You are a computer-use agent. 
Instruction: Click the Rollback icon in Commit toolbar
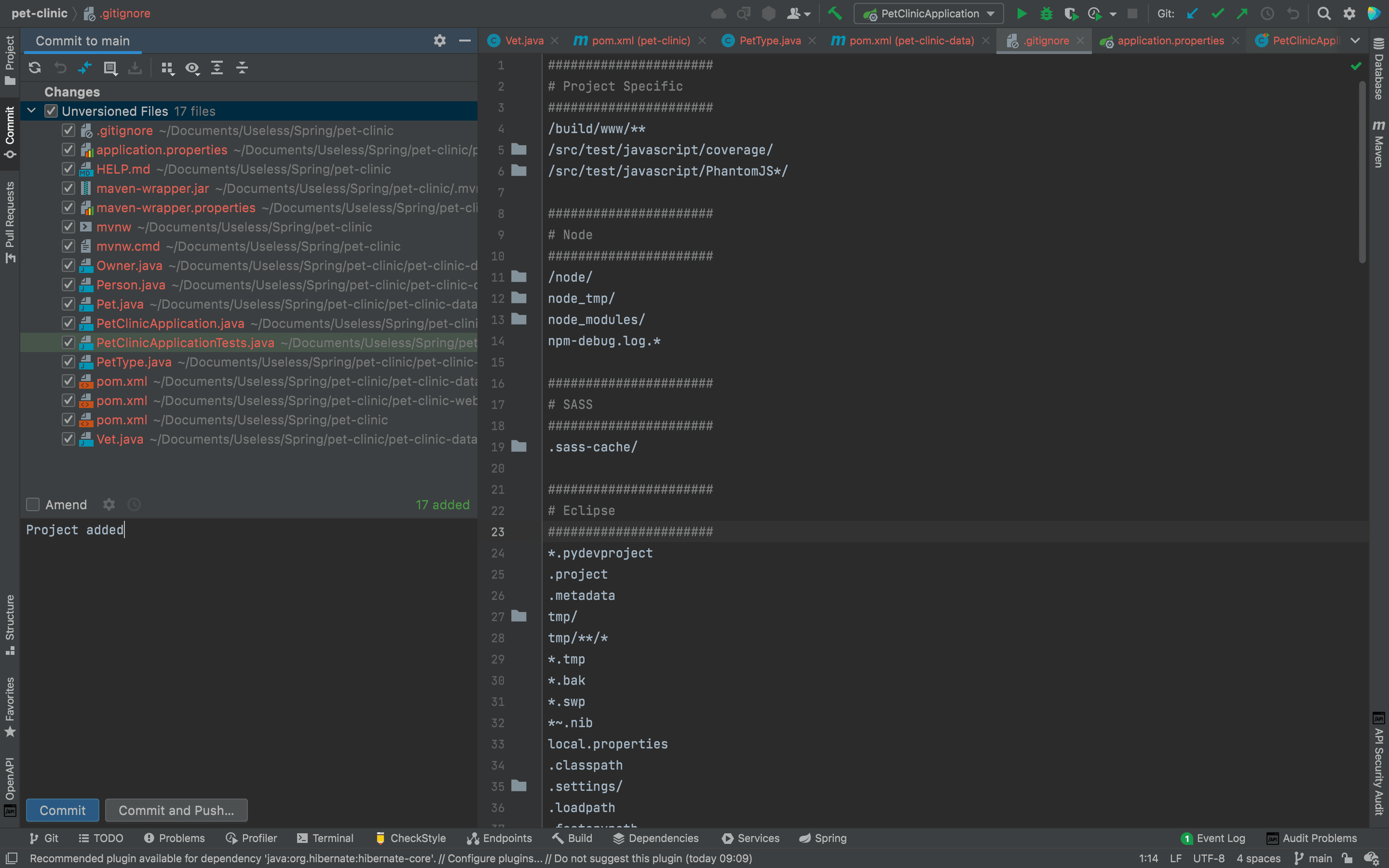tap(60, 68)
